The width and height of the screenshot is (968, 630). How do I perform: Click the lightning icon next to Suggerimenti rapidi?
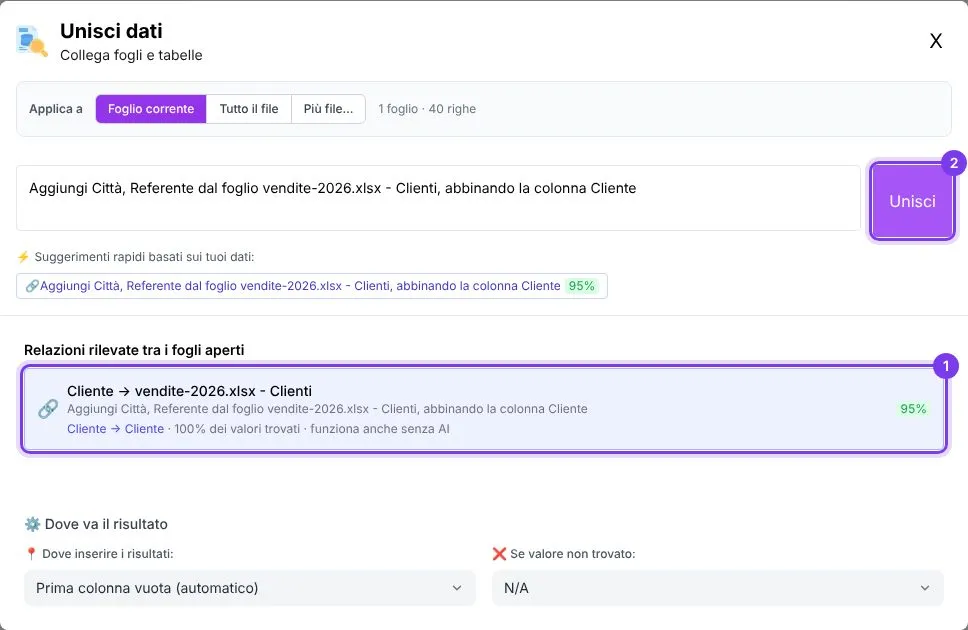(x=23, y=257)
